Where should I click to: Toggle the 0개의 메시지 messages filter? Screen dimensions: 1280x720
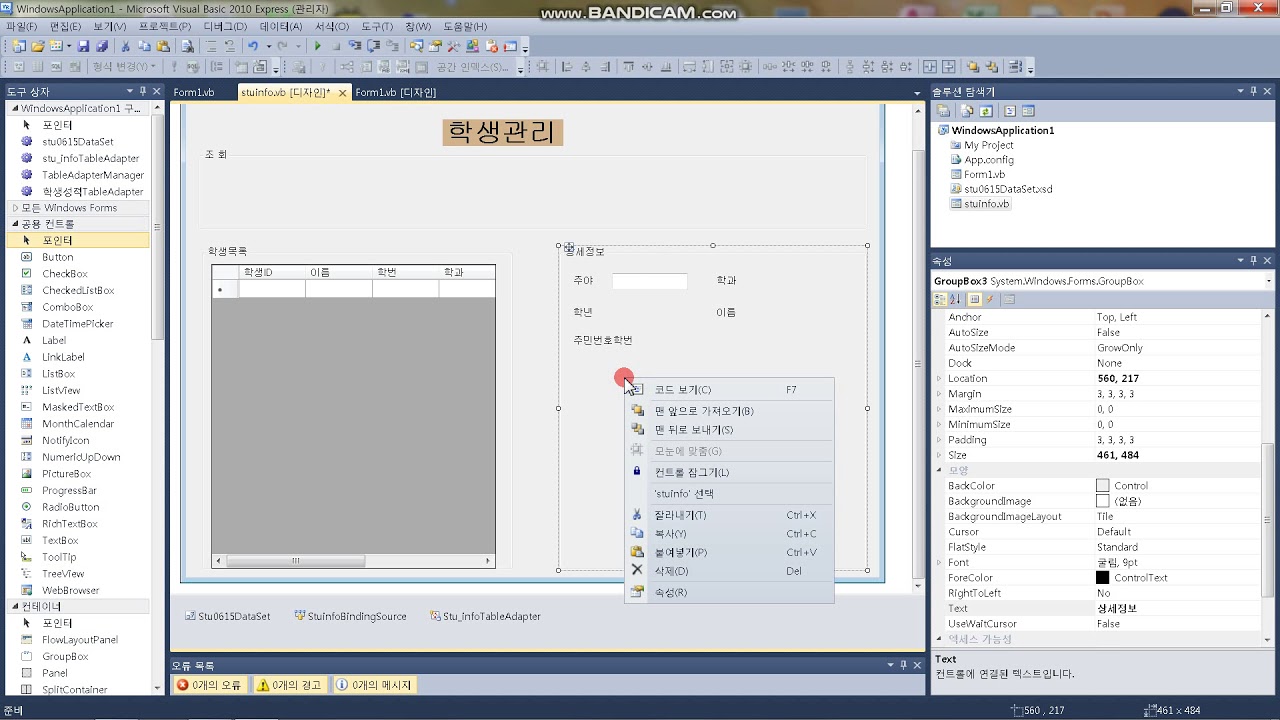[x=373, y=685]
